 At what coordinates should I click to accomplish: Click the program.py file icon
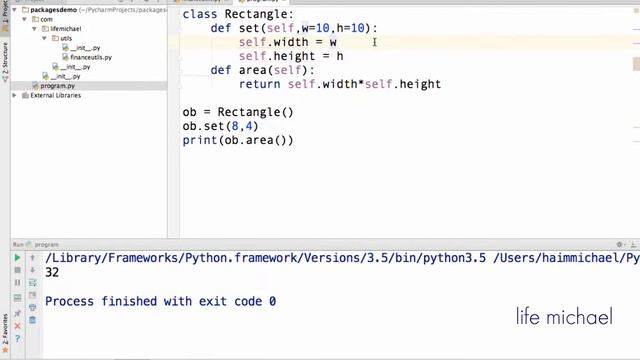point(35,86)
